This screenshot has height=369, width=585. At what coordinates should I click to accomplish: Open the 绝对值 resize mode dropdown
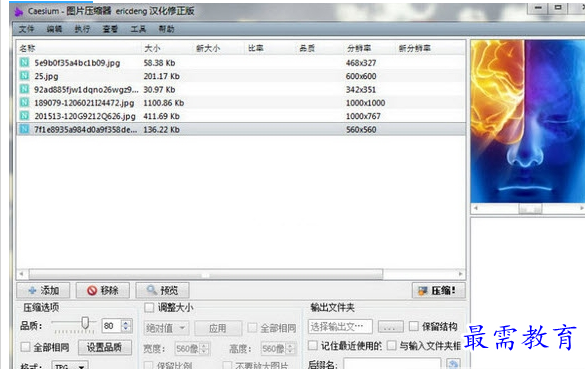(166, 328)
